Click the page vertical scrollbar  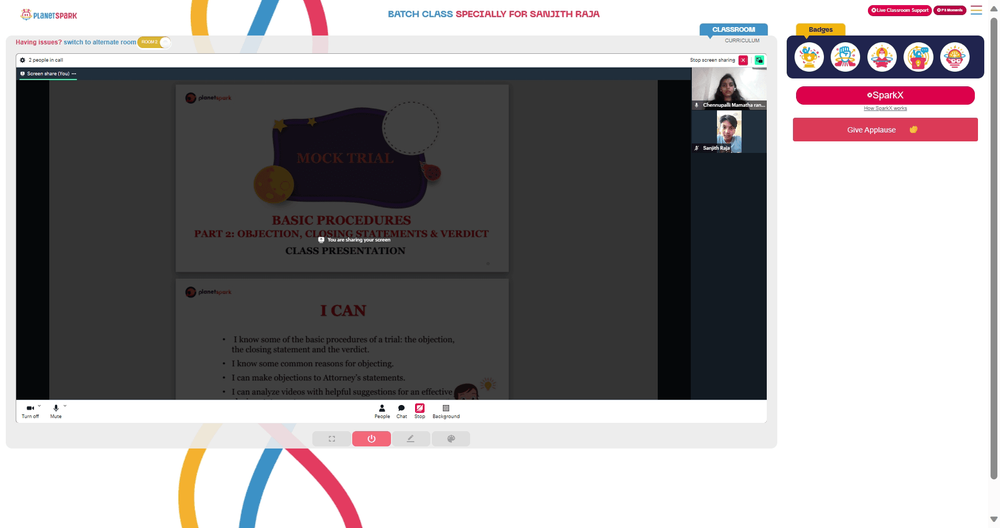coord(994,249)
